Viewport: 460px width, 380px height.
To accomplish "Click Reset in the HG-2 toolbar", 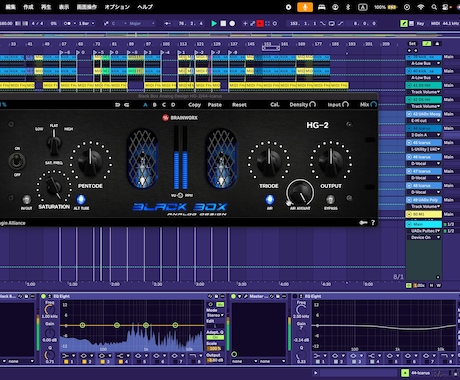I will 239,105.
